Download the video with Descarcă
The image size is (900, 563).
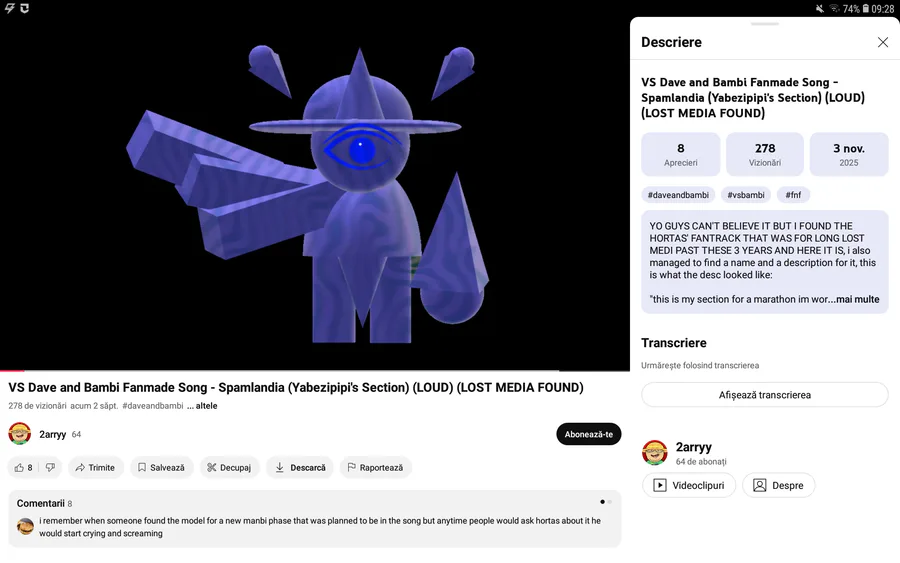[x=300, y=468]
